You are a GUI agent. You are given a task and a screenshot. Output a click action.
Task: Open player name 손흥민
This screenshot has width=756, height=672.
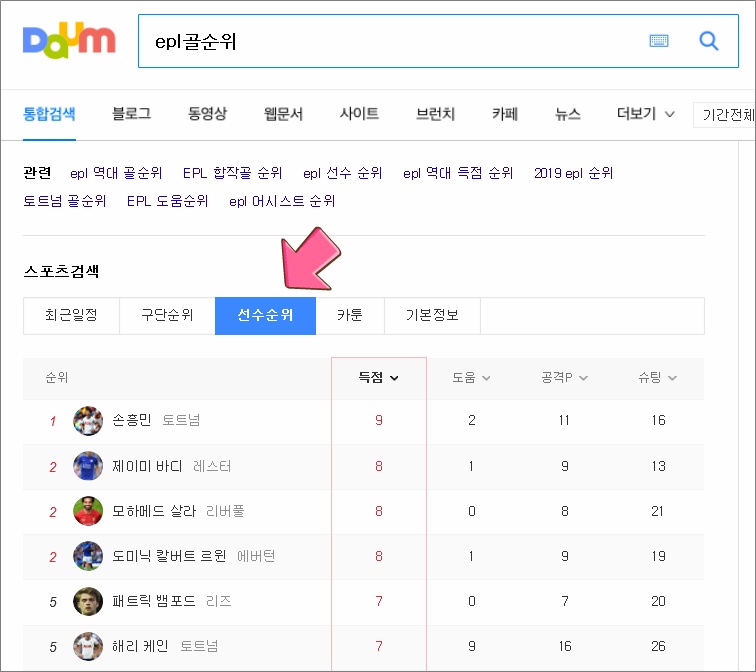132,420
